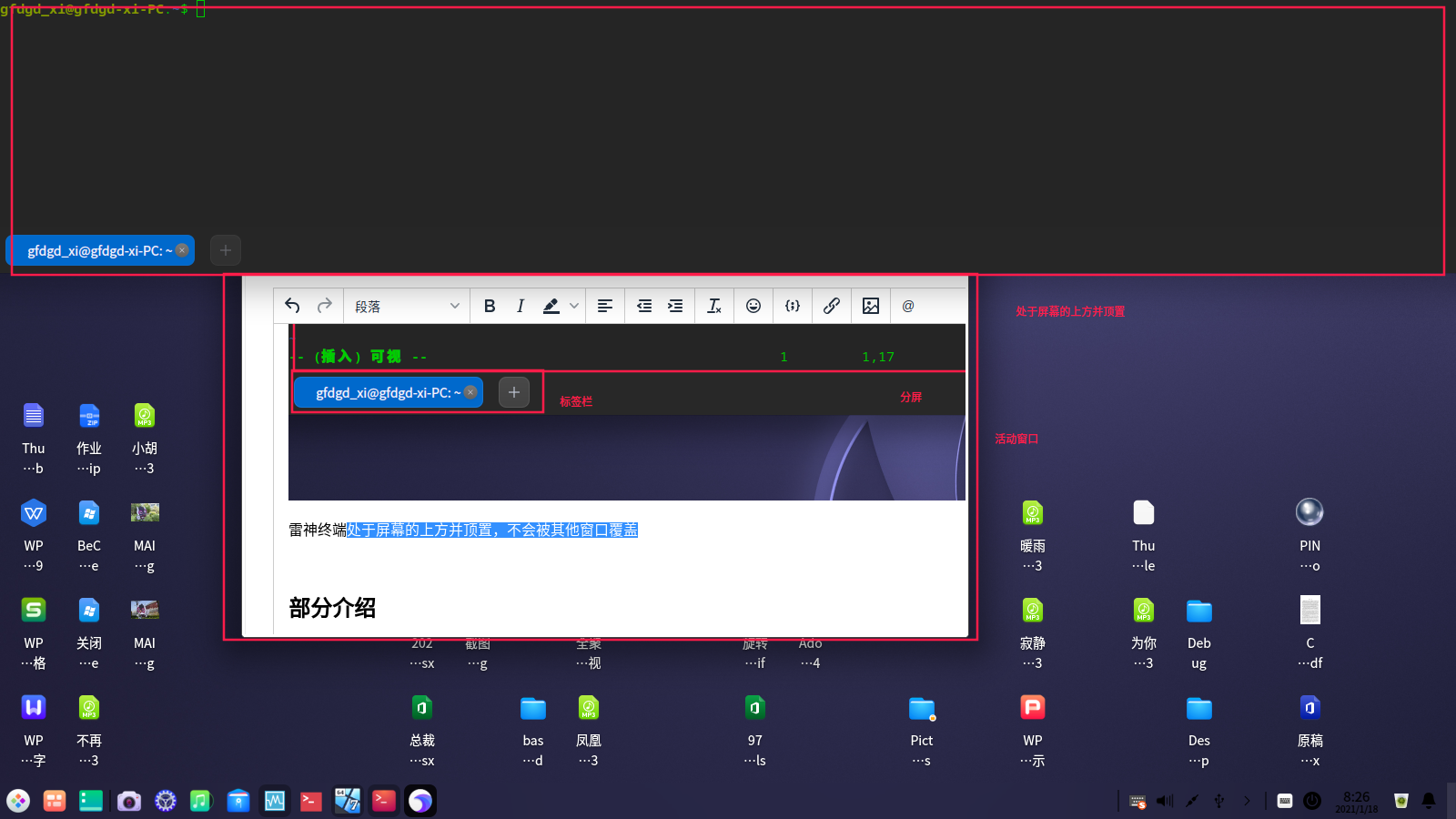Viewport: 1456px width, 819px height.
Task: Open the emoji picker
Action: coord(753,306)
